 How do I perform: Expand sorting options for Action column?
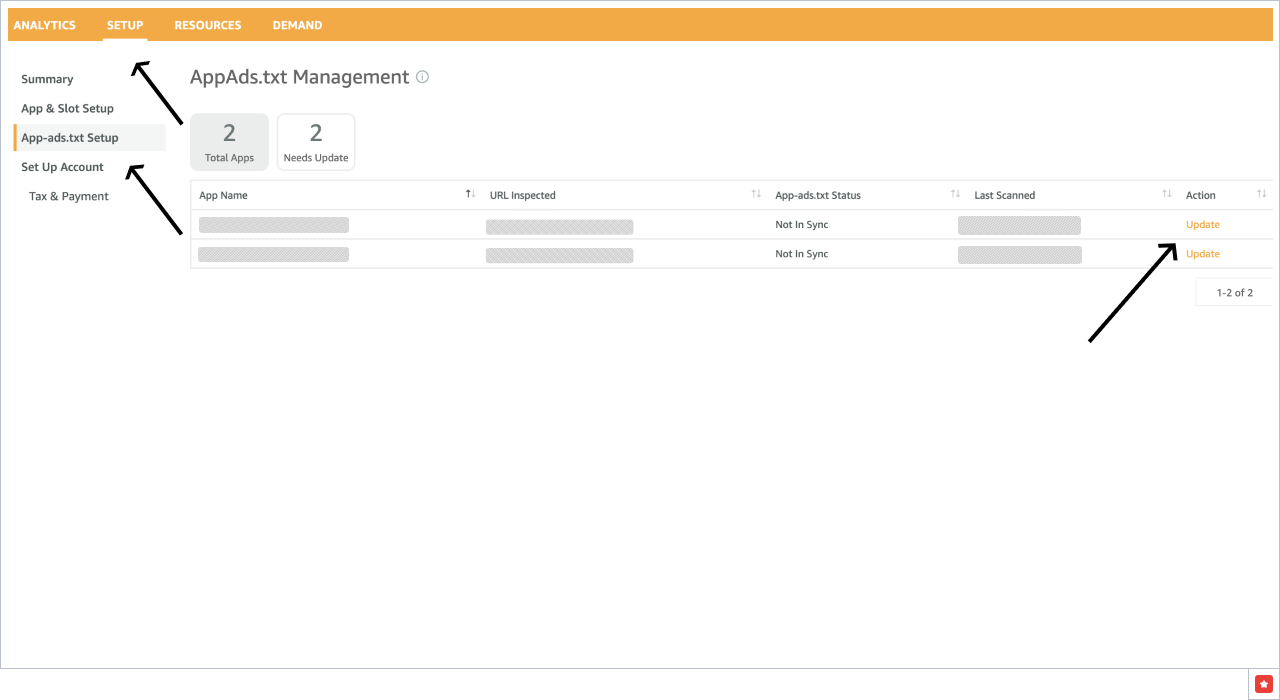(1261, 194)
